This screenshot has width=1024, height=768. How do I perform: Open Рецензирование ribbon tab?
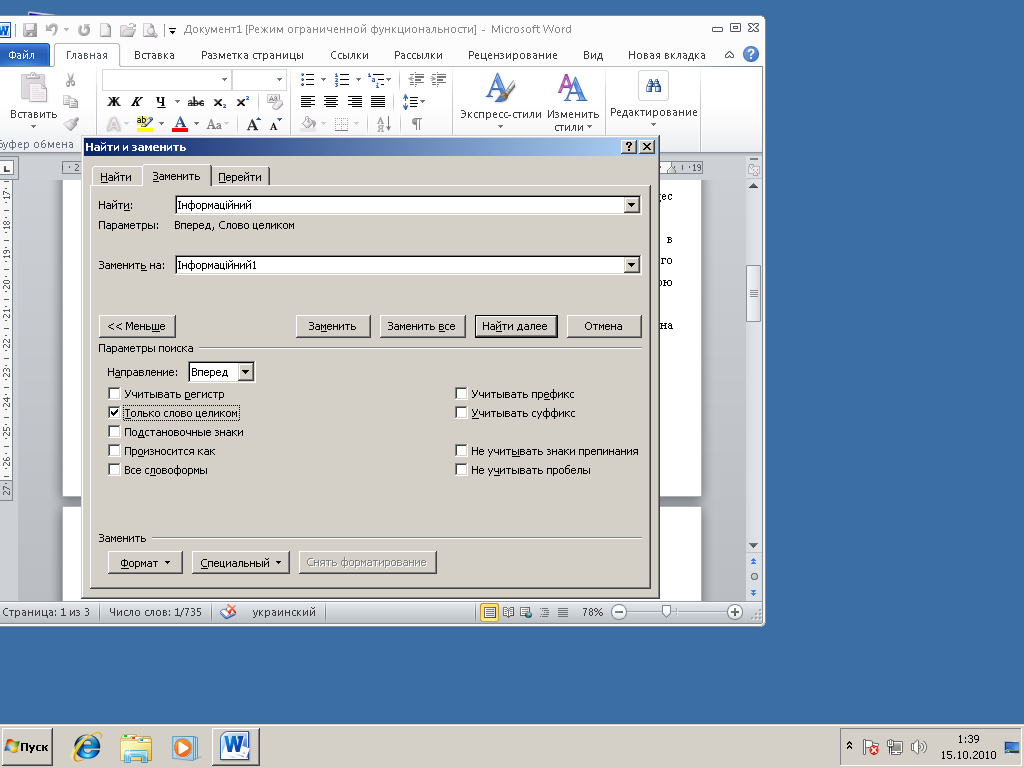tap(513, 55)
